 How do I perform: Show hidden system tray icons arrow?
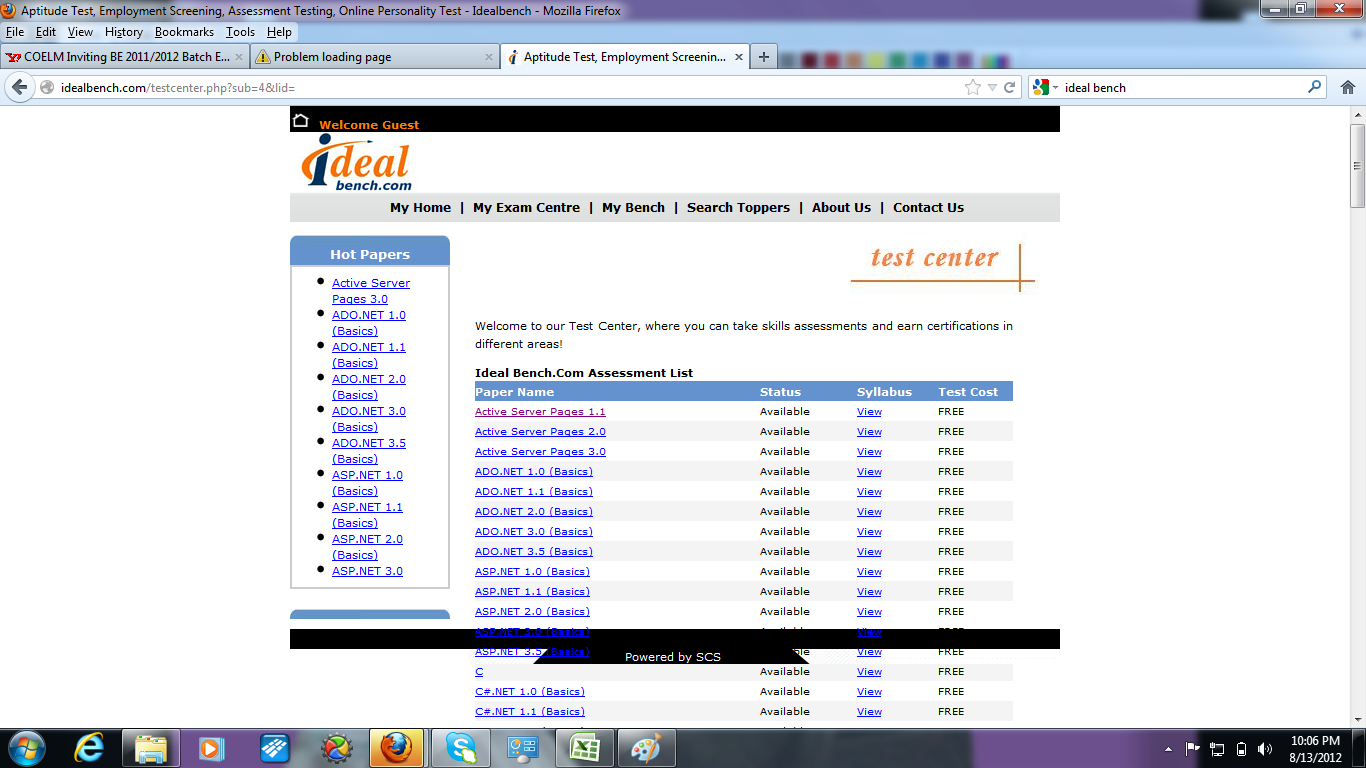point(1168,749)
